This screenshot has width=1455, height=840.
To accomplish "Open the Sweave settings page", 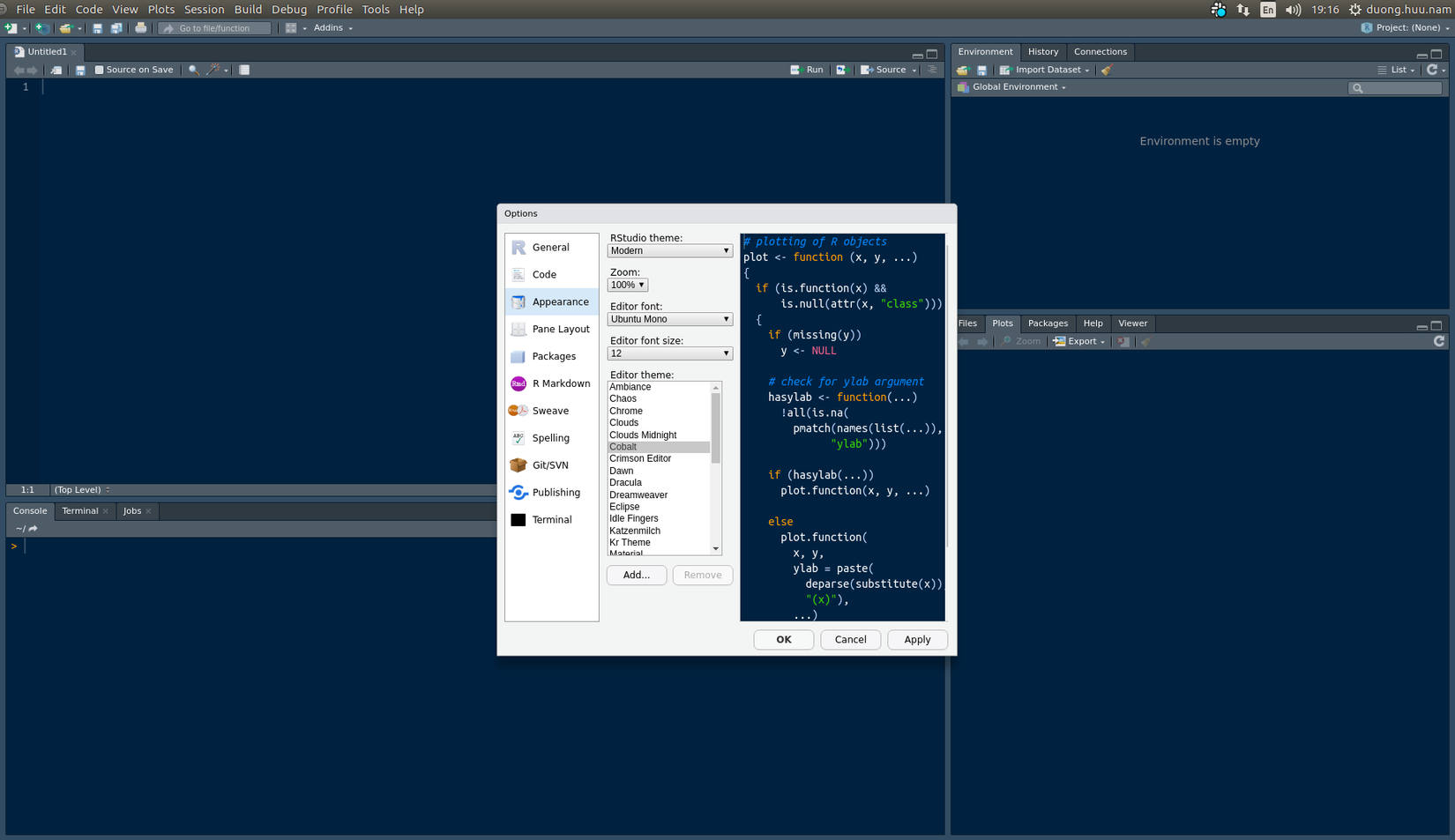I will tap(549, 411).
